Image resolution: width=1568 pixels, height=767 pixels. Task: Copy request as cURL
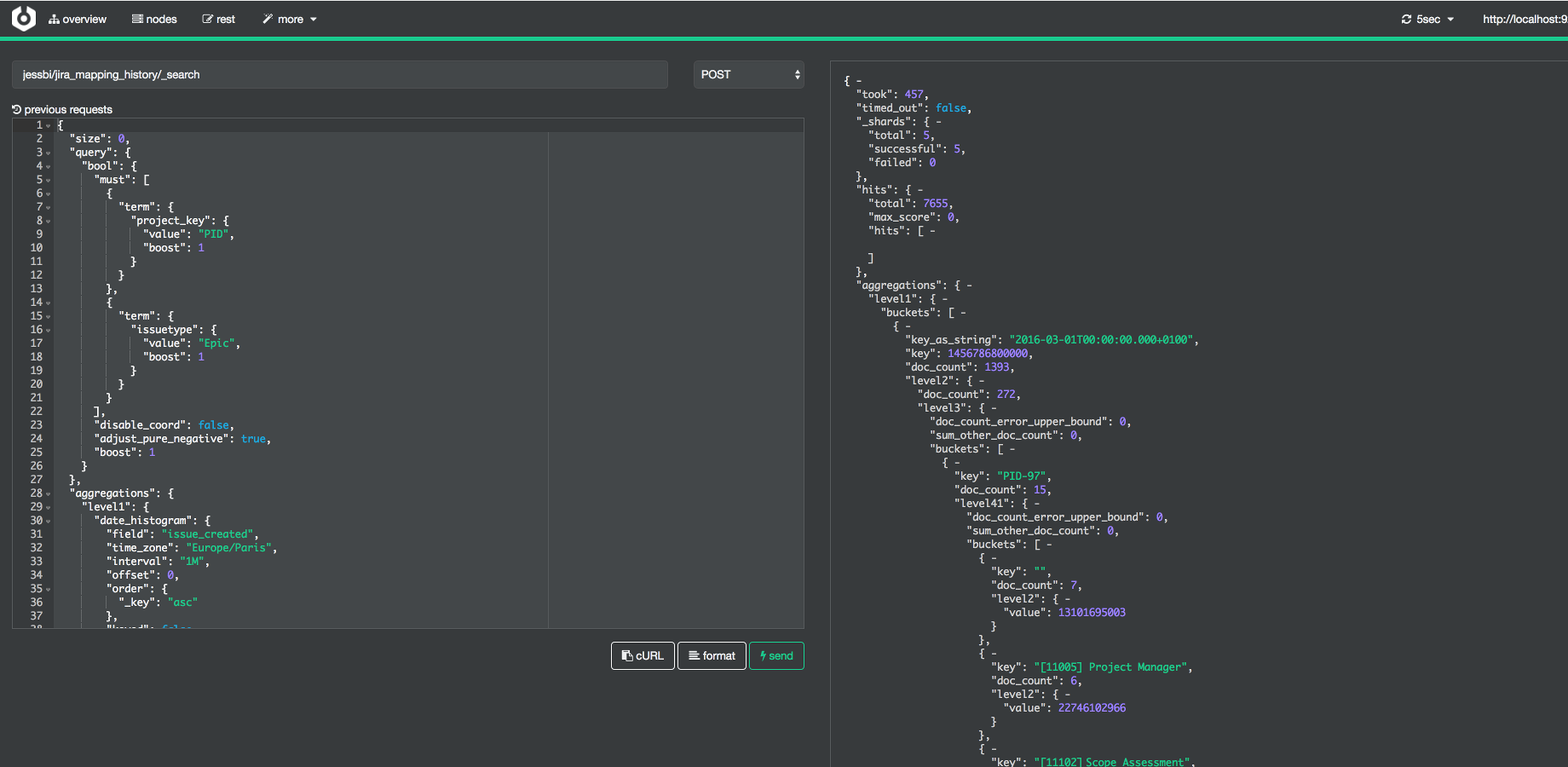pos(643,655)
